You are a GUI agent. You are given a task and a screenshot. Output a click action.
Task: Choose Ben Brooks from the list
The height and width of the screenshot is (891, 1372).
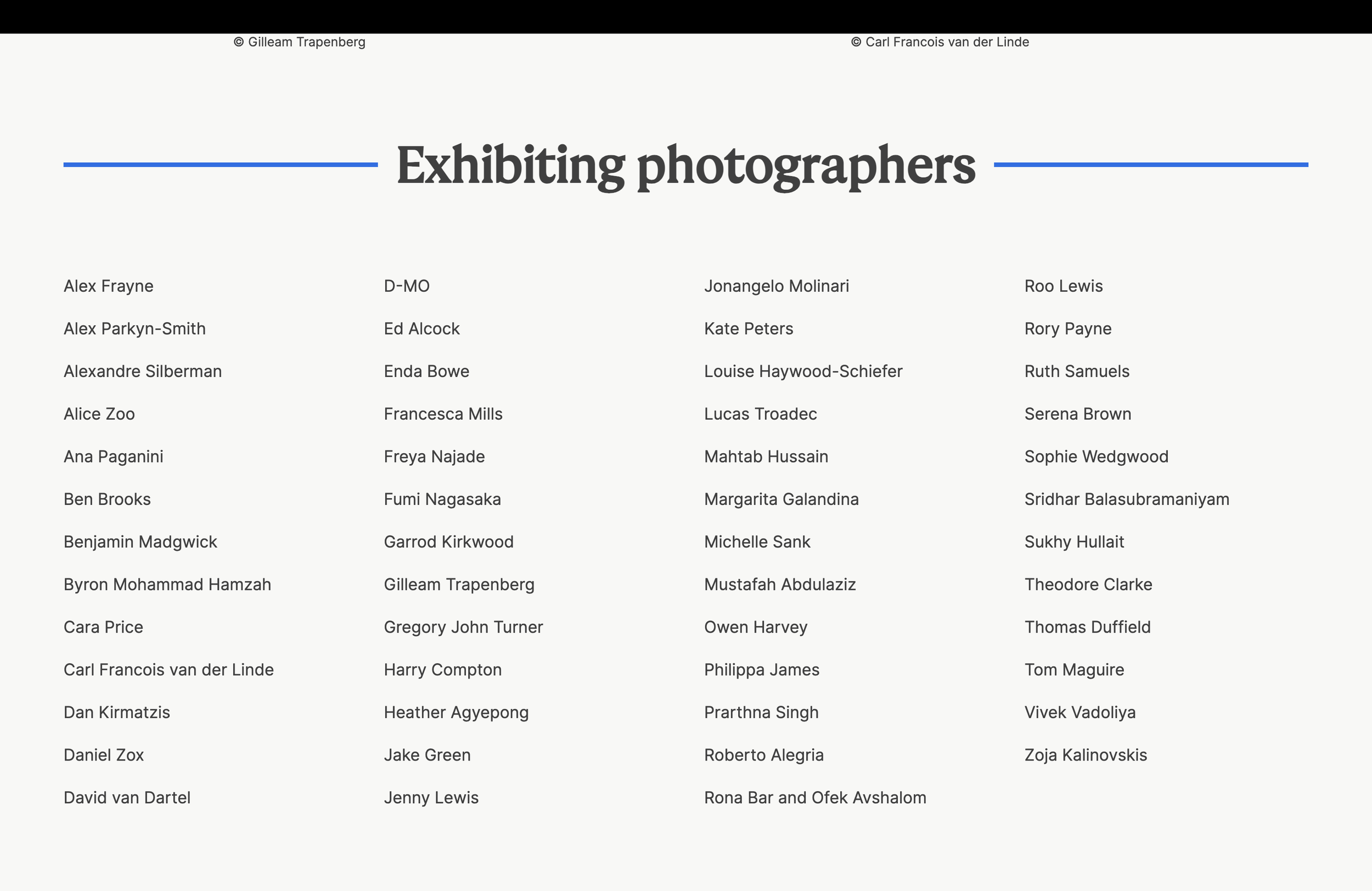[x=107, y=500]
